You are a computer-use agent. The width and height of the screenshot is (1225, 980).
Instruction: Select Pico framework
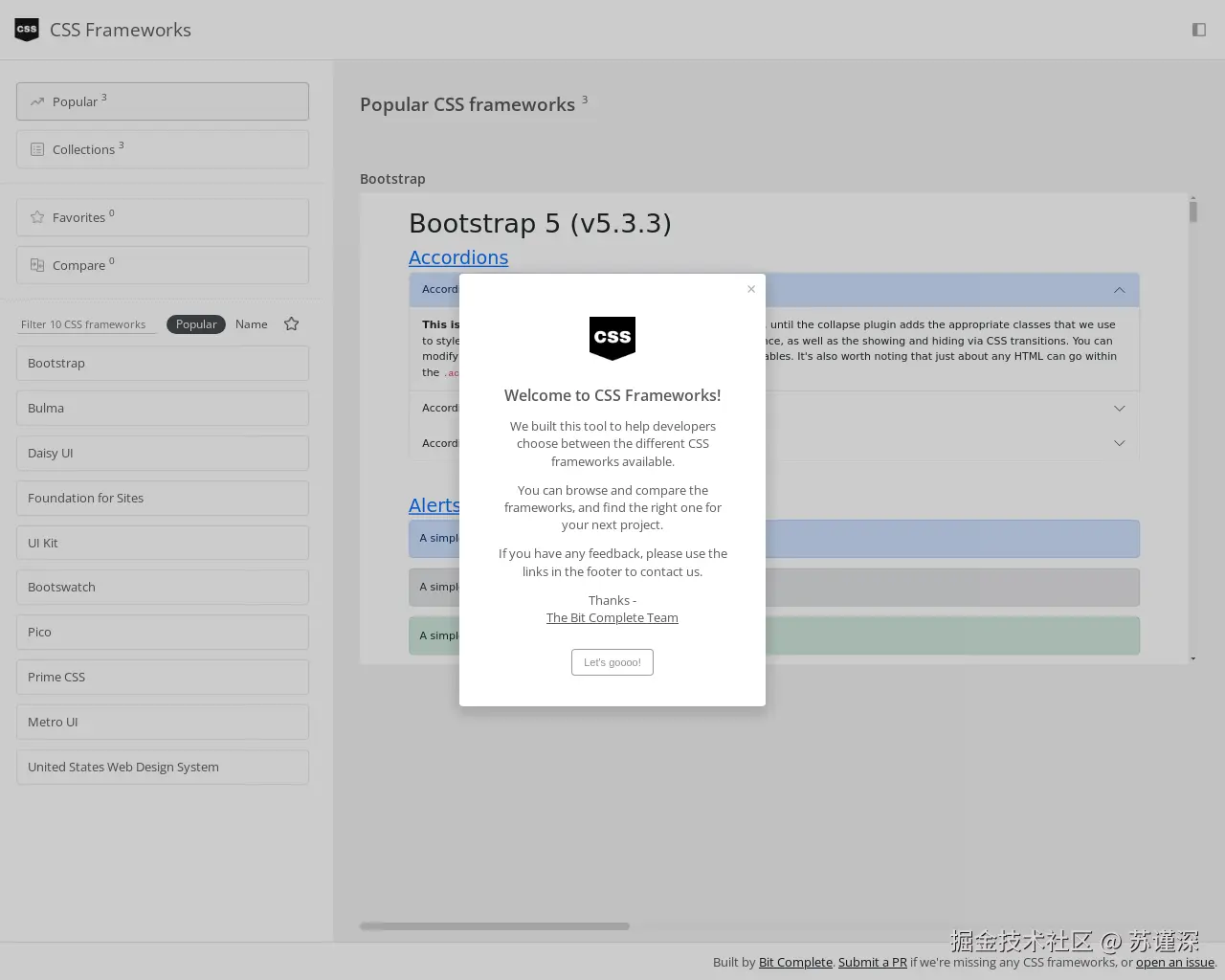tap(163, 633)
